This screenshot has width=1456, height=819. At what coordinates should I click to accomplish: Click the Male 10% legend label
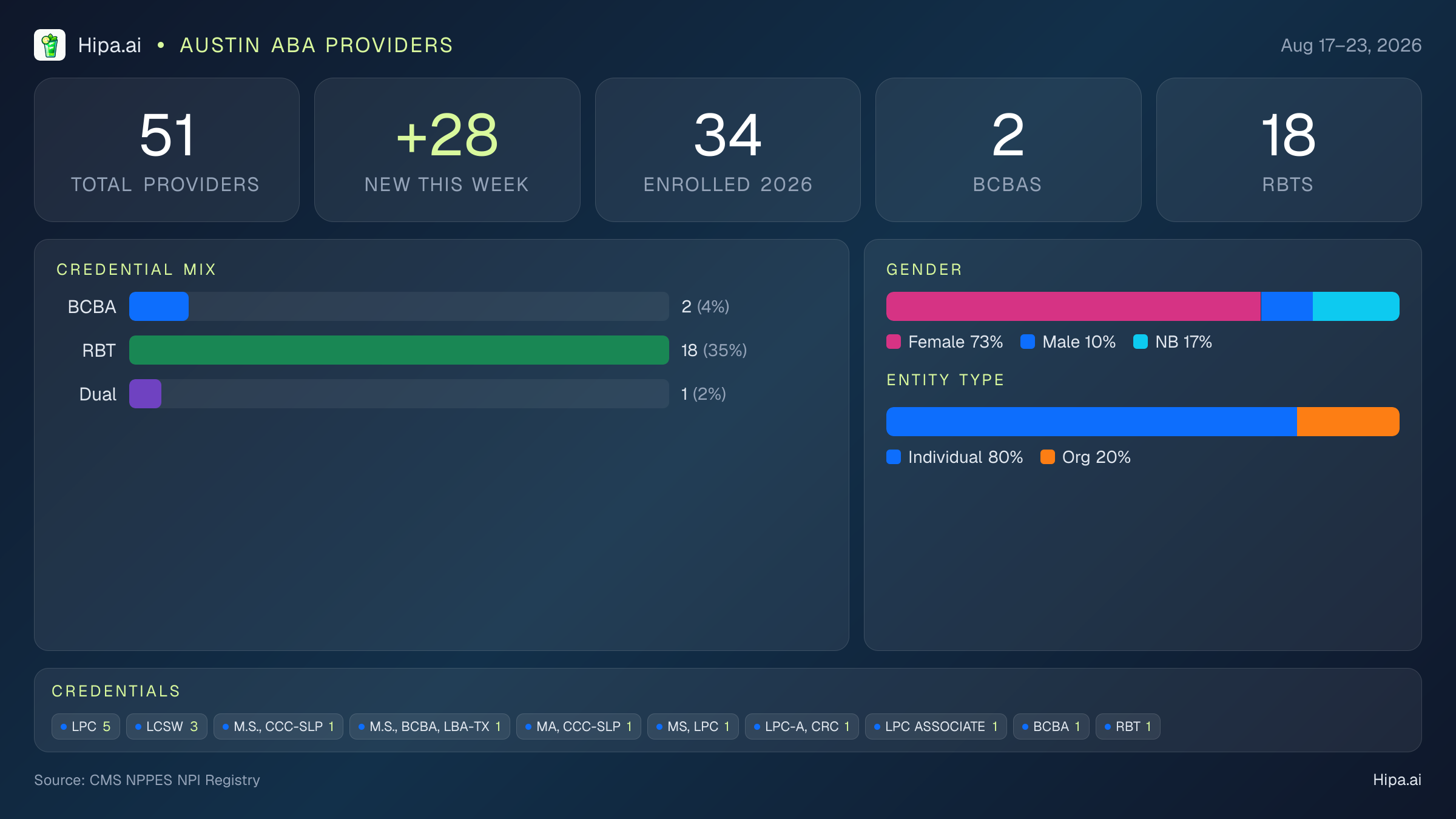[1079, 342]
